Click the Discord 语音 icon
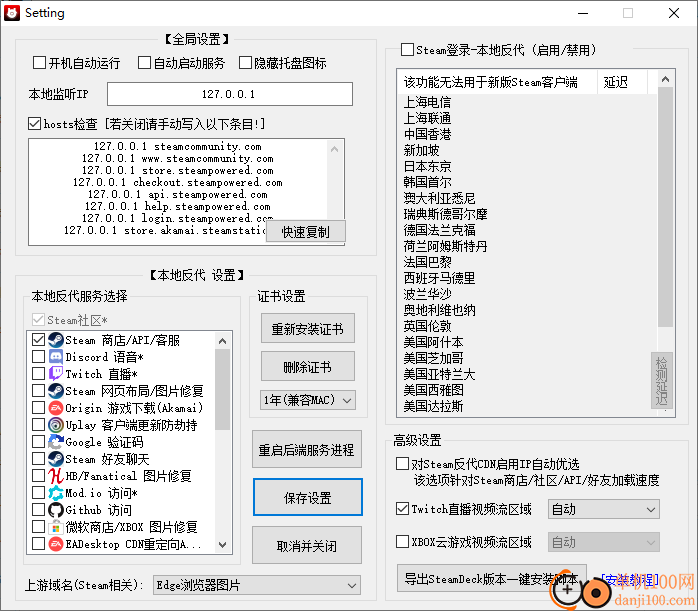The image size is (698, 611). tap(56, 357)
